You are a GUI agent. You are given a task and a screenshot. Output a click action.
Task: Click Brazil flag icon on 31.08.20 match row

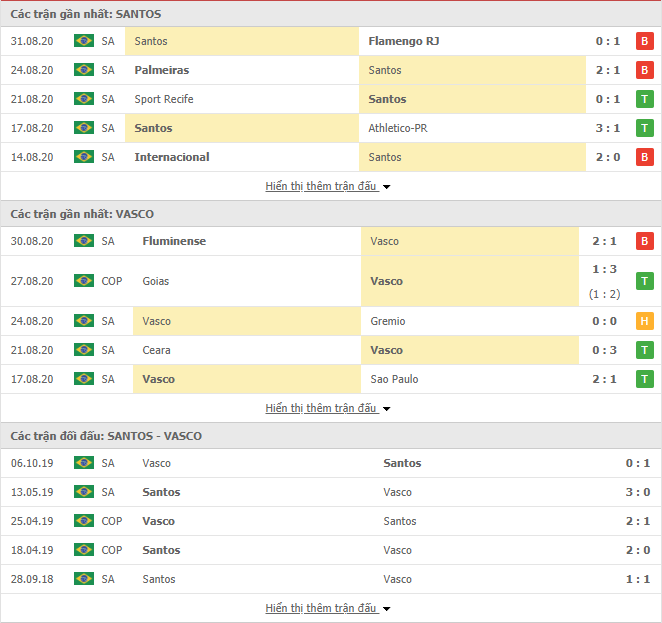tap(83, 41)
